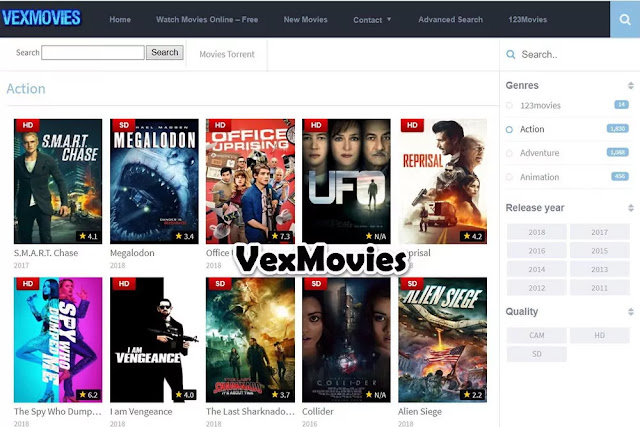Open the Alien Siege title link
Viewport: 640px width, 427px height.
420,411
